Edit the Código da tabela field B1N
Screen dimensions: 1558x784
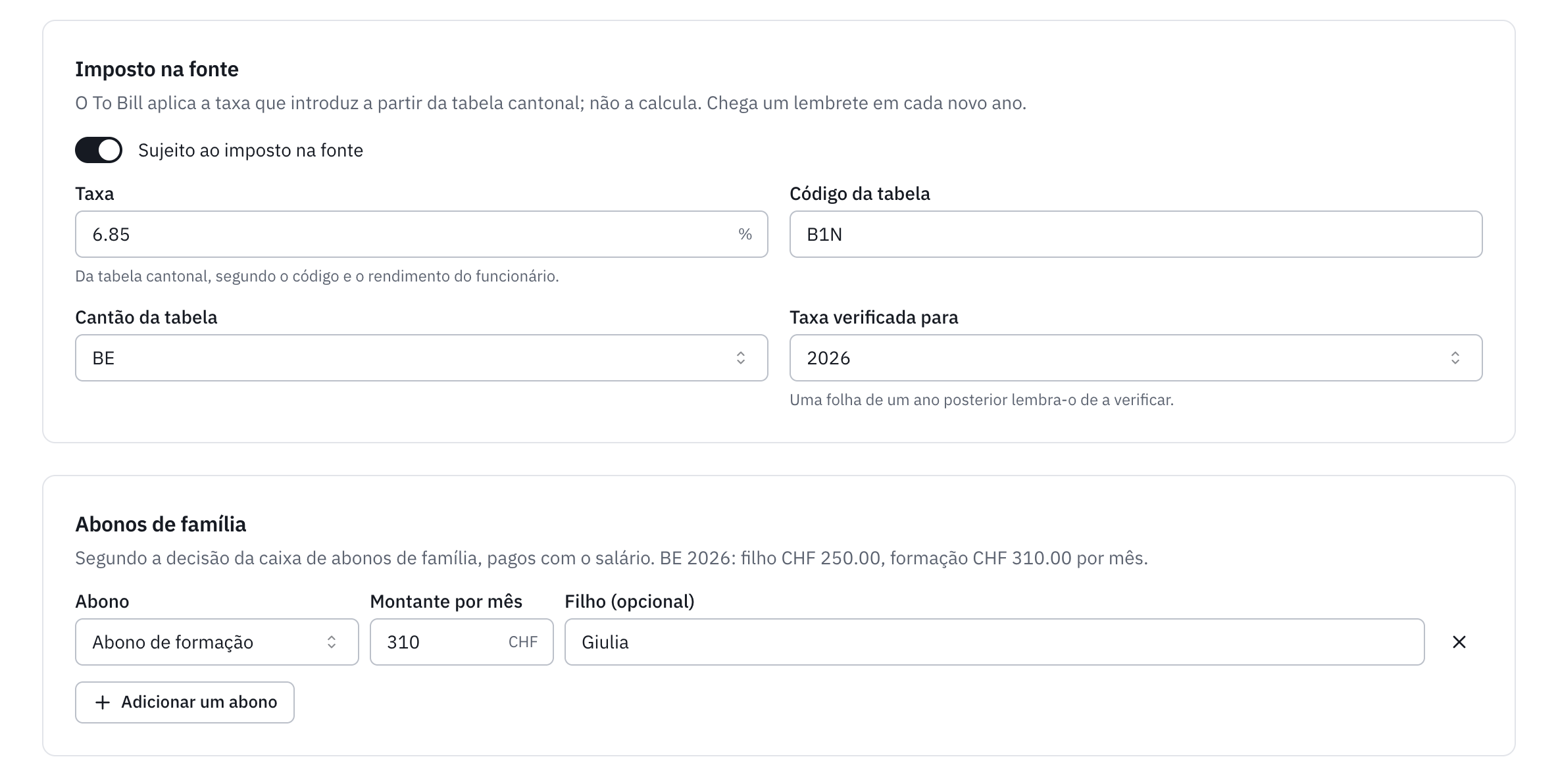click(1136, 234)
